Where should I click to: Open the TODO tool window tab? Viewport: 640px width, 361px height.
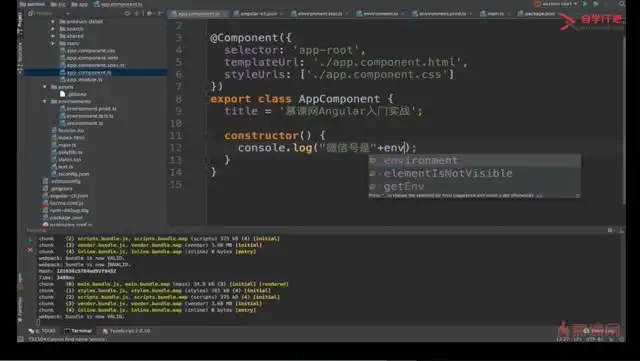42,331
